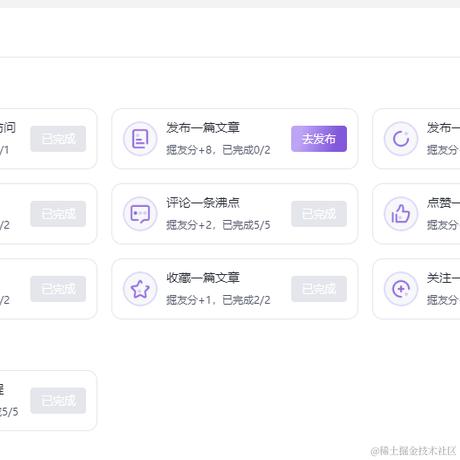The width and height of the screenshot is (460, 460).
Task: Click the 已完成 button in the 收藏一篇文章 card
Action: (x=319, y=289)
